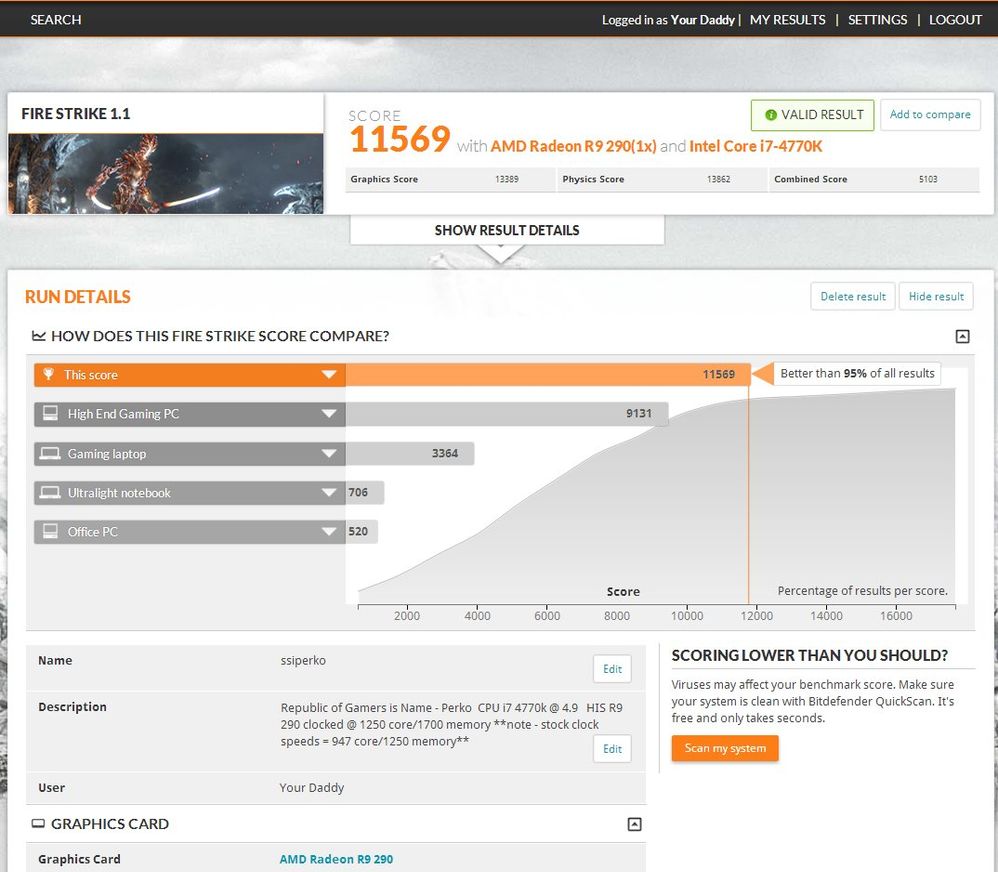Click the Physics Score value 13862
Screen dimensions: 998x872
pos(719,179)
